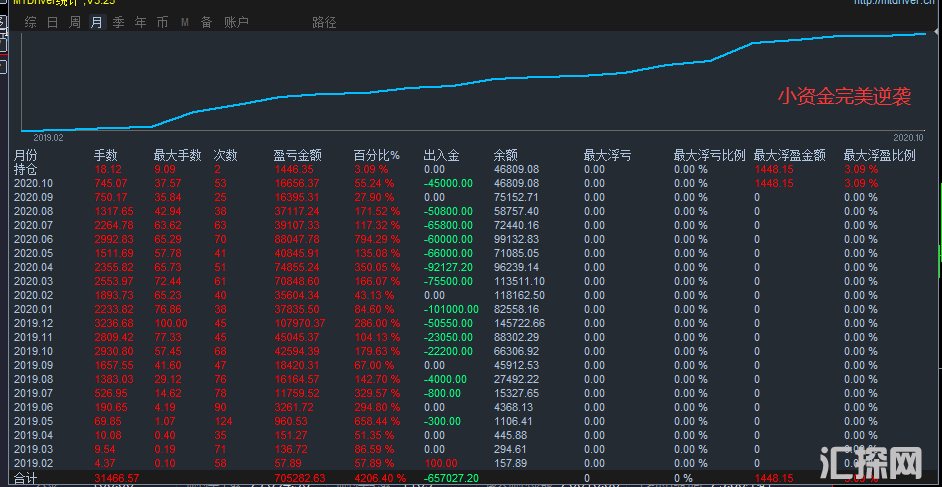Open the 账户 account tab
The image size is (942, 487).
pos(236,22)
